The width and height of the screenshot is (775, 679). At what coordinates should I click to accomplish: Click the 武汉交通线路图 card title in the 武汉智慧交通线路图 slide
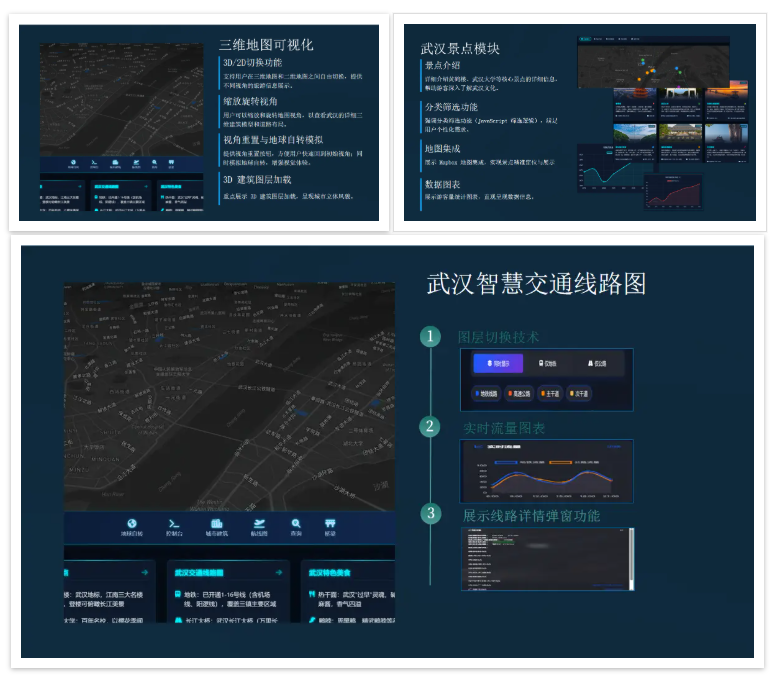pos(199,572)
